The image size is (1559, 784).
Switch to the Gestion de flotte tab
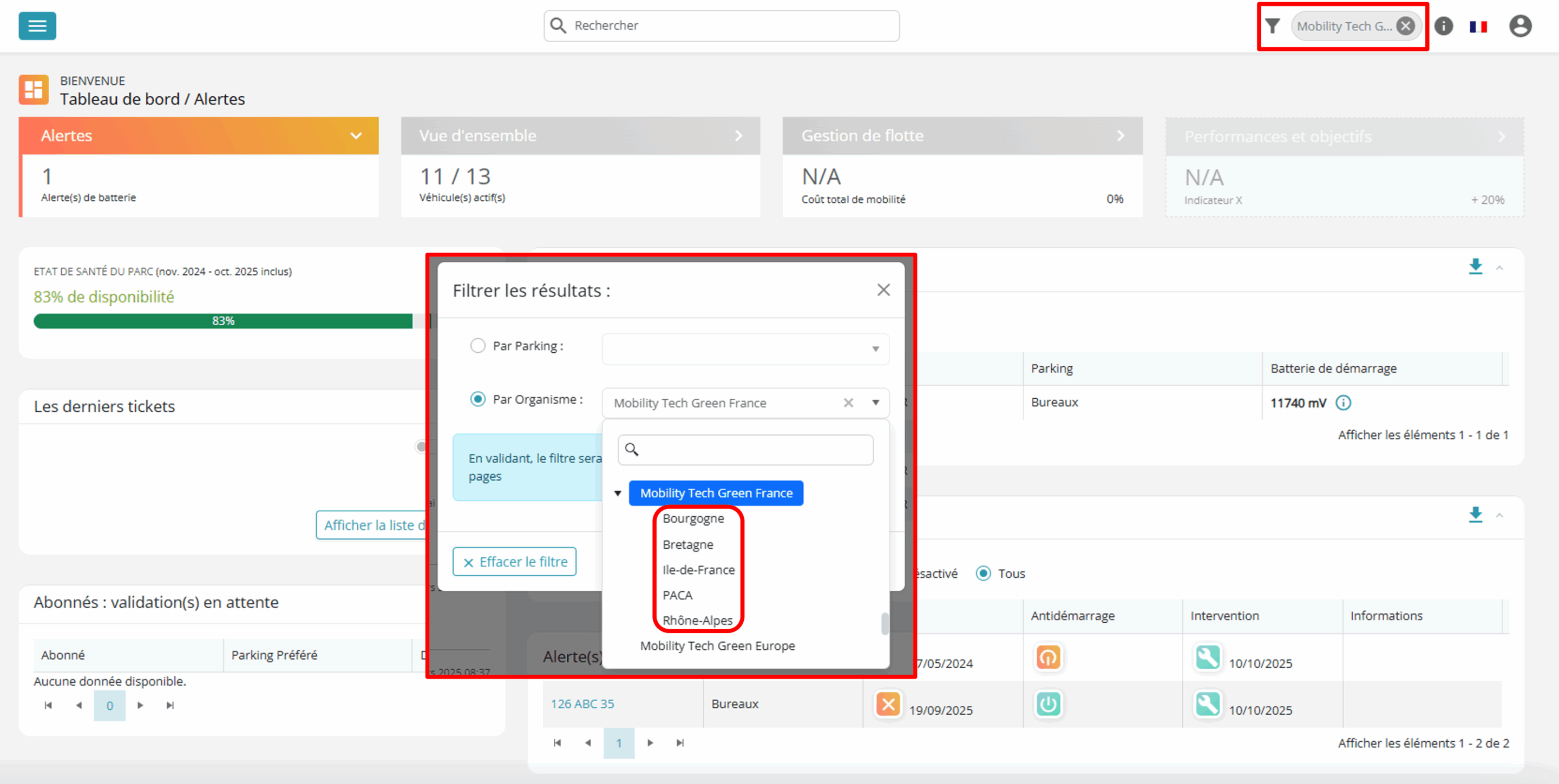tap(962, 135)
